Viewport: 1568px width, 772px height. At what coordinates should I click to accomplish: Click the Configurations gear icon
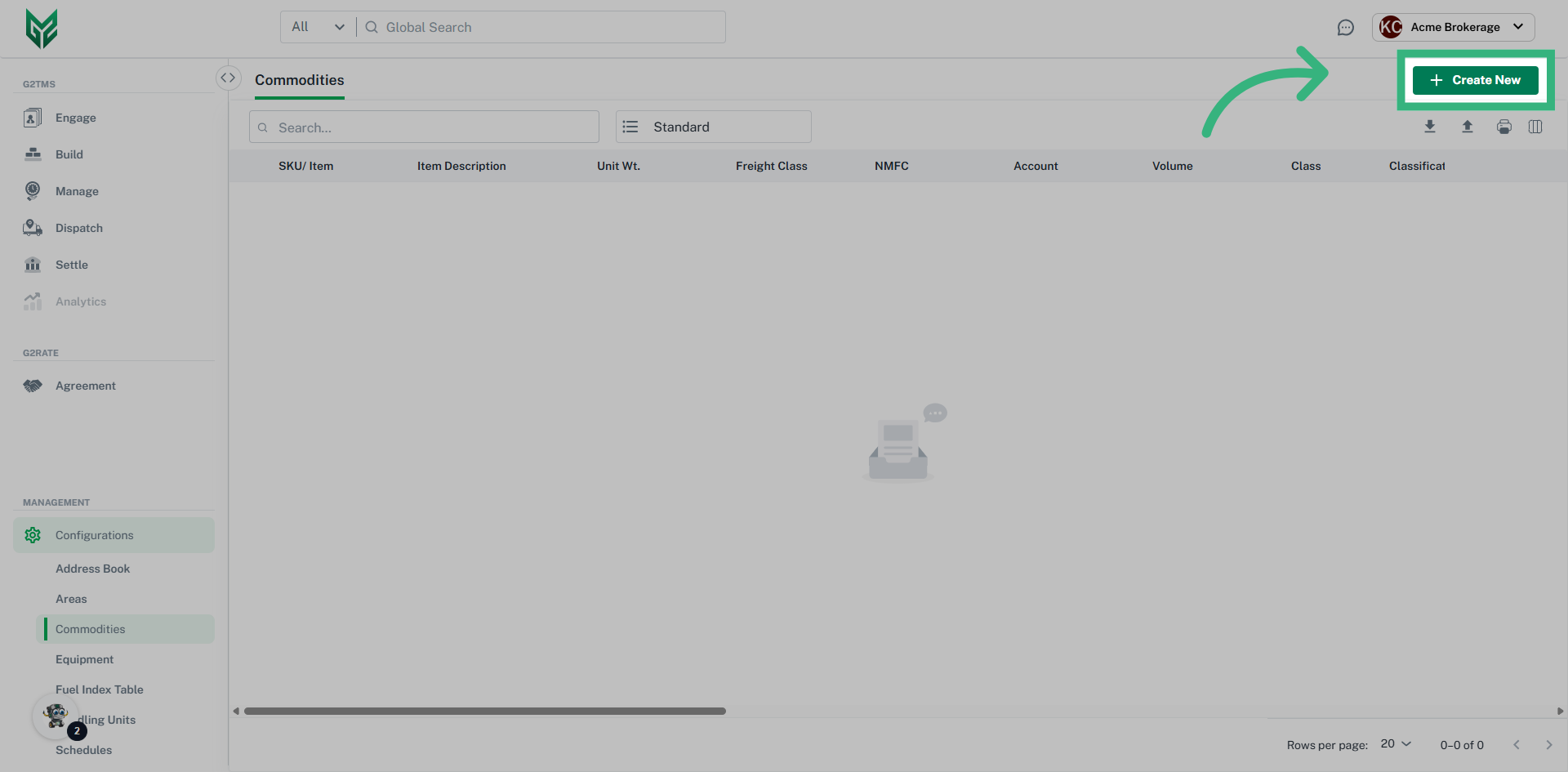33,535
